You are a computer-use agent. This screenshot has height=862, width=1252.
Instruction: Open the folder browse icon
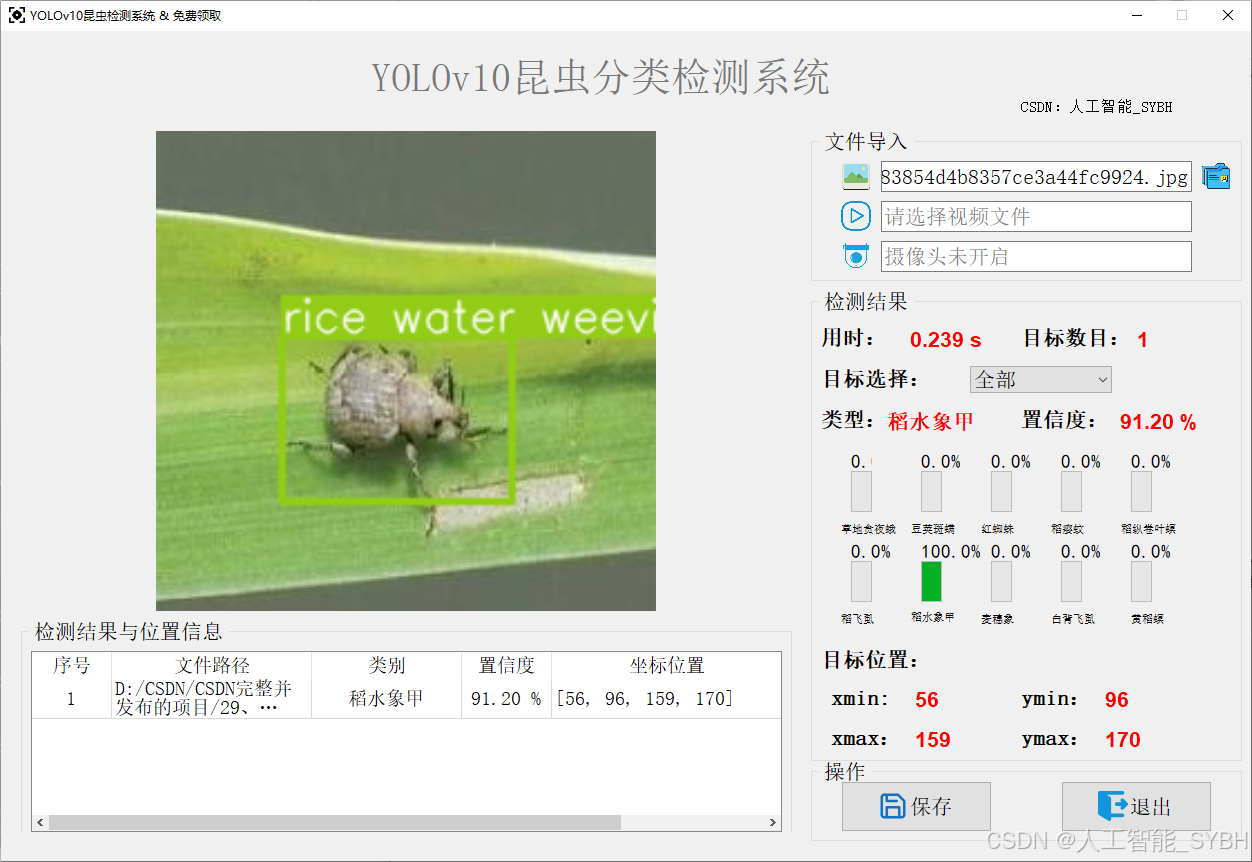tap(1216, 177)
